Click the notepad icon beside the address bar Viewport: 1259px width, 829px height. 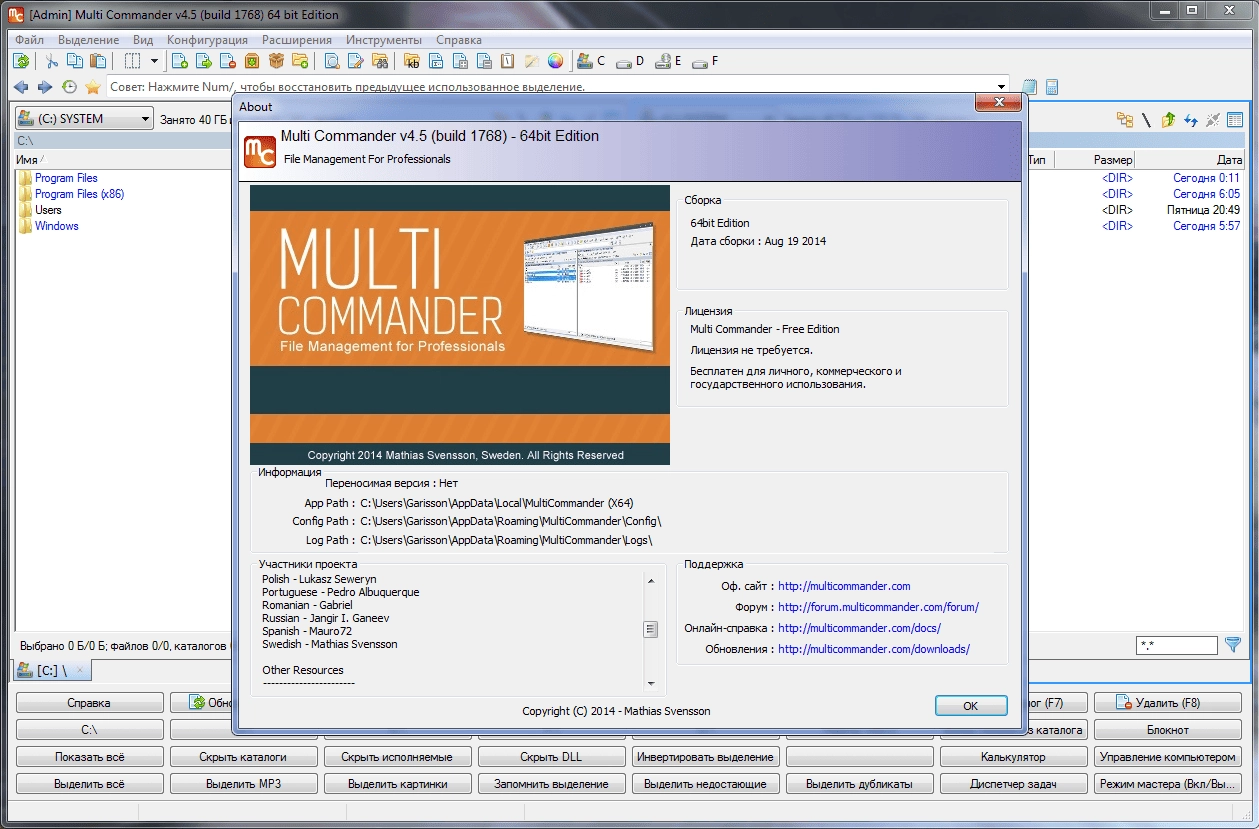coord(1029,87)
